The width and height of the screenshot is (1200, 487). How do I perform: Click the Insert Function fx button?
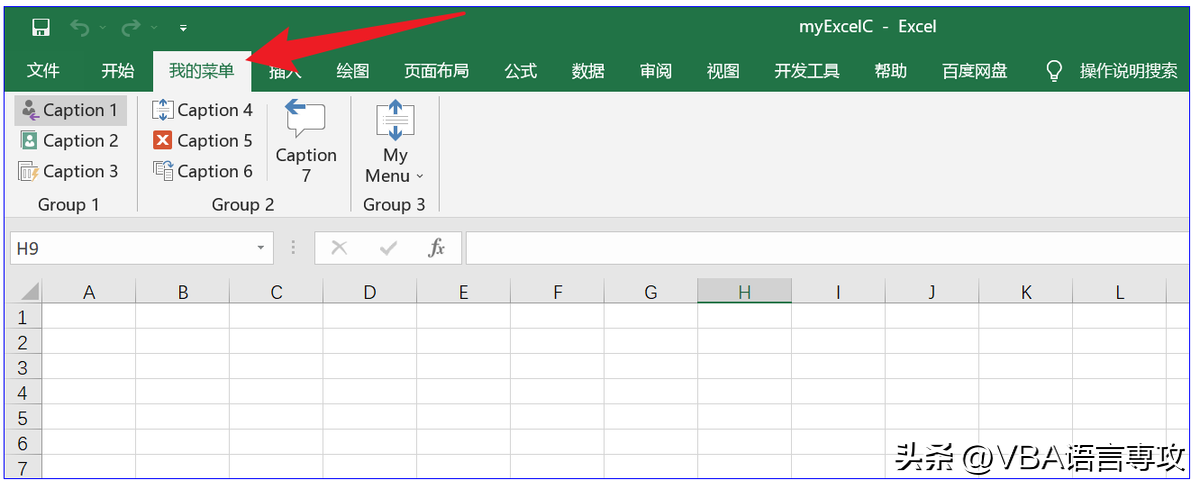click(436, 248)
